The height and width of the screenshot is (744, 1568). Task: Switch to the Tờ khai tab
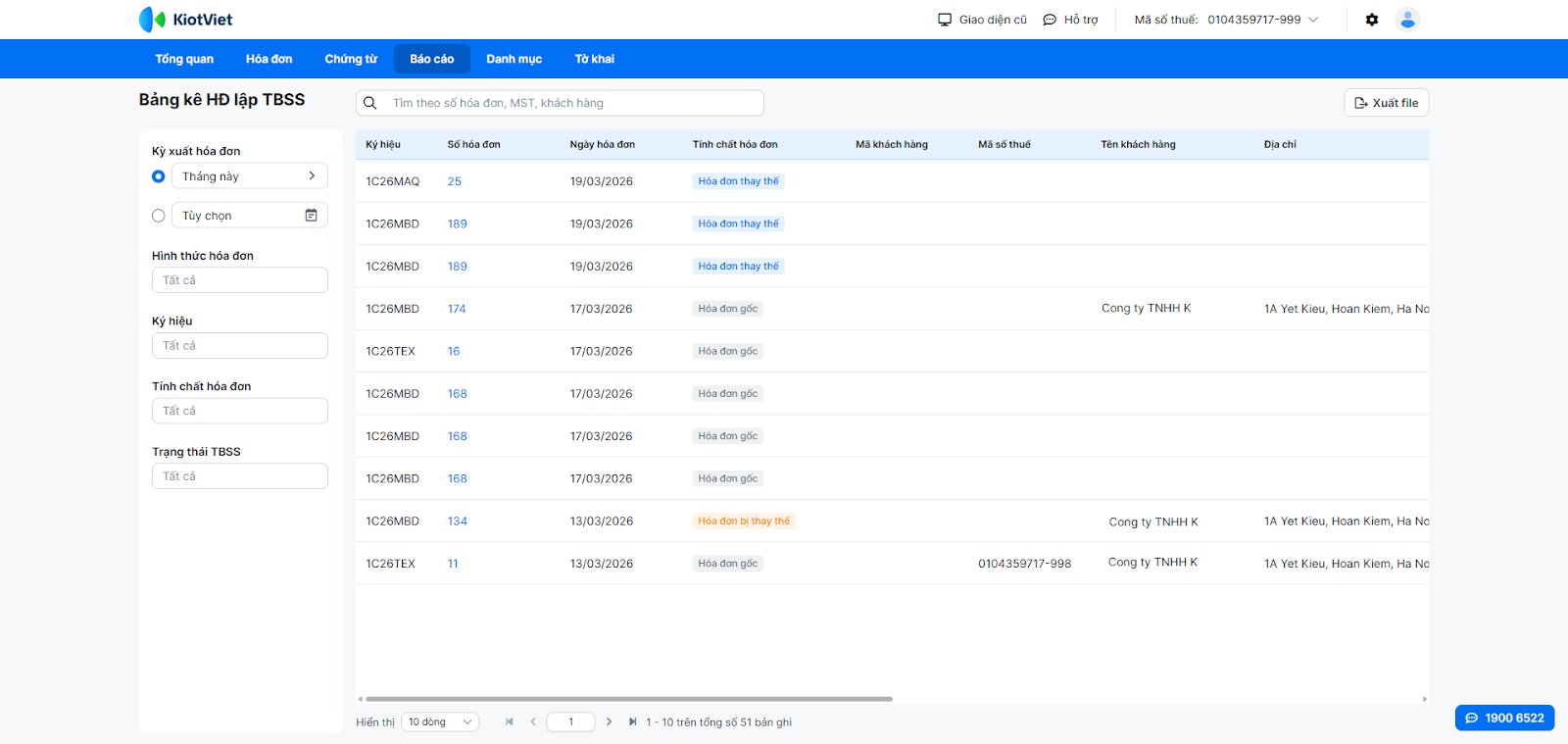click(594, 59)
